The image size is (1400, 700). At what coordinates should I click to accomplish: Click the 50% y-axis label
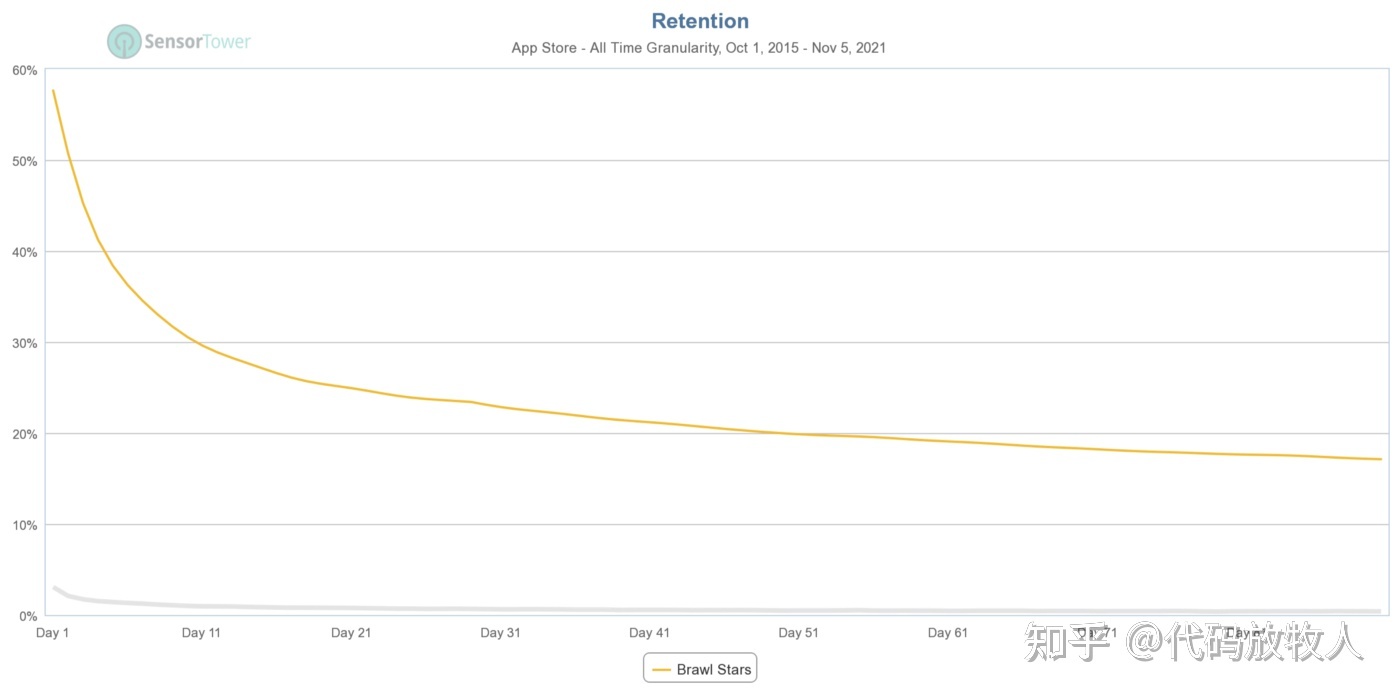click(25, 161)
